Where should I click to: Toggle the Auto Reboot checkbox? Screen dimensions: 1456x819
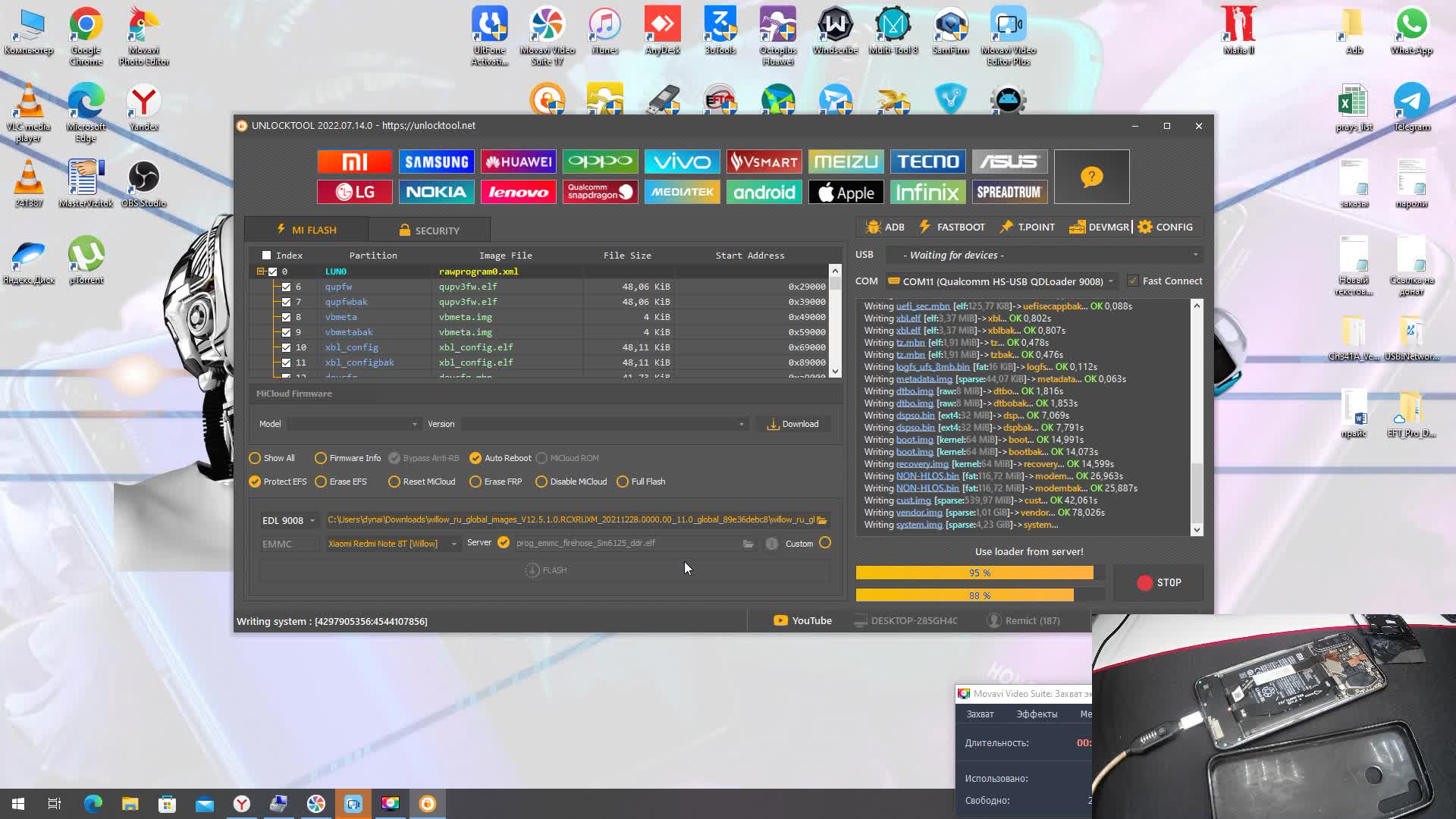click(x=476, y=457)
